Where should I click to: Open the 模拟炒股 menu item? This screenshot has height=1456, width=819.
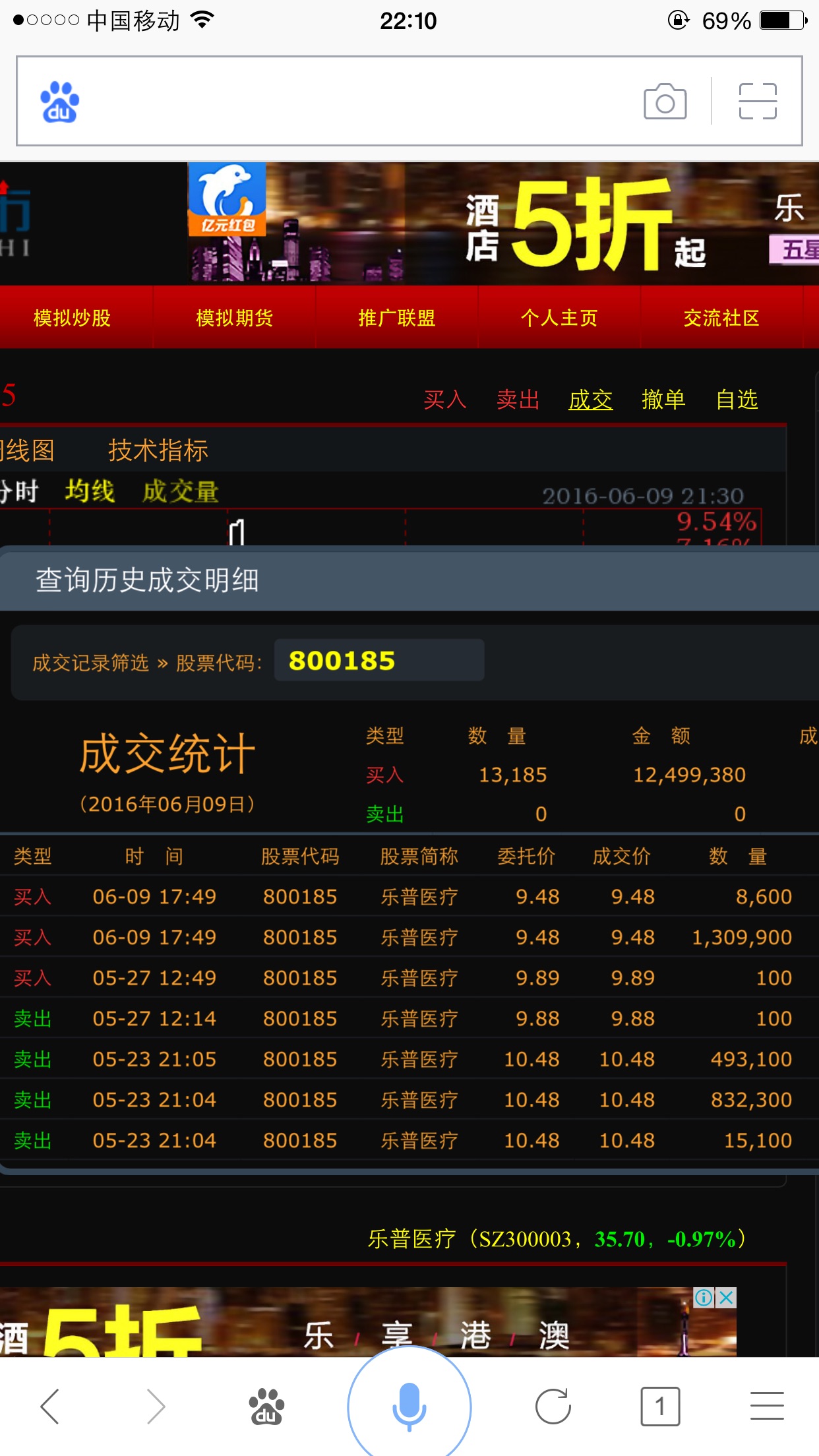tap(72, 318)
